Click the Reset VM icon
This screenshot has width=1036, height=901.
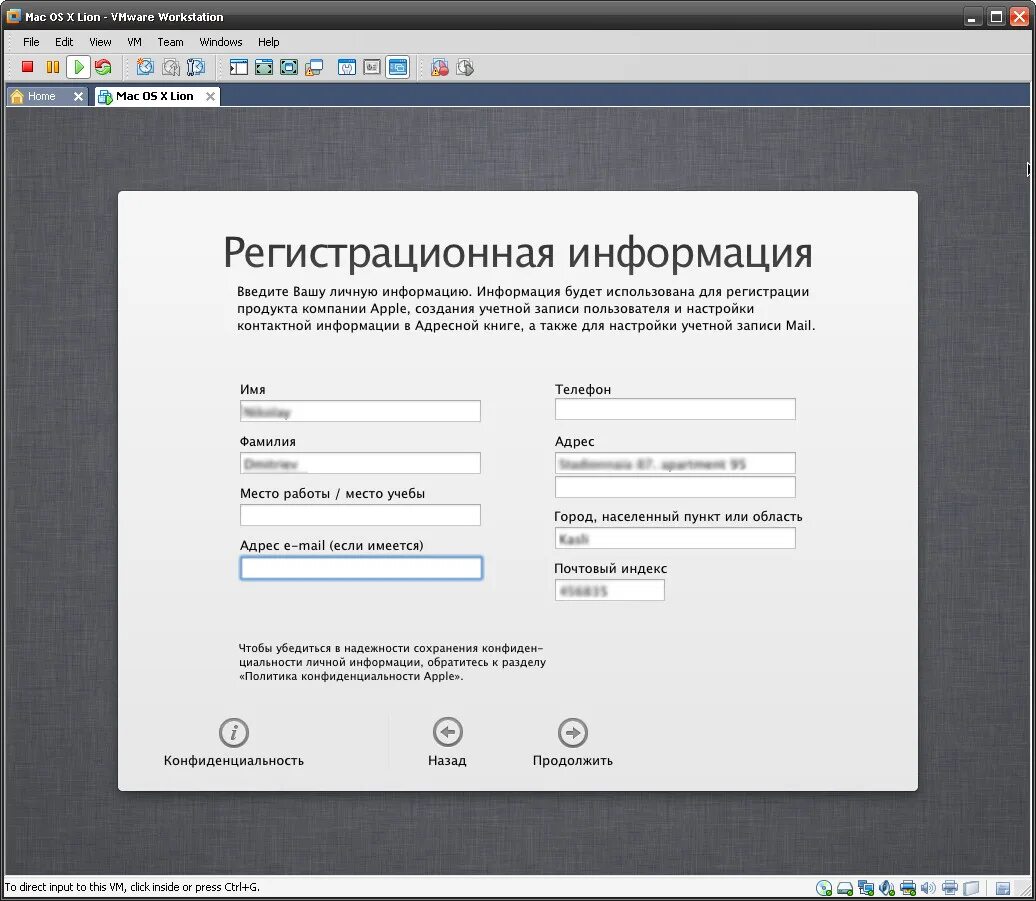[x=103, y=67]
